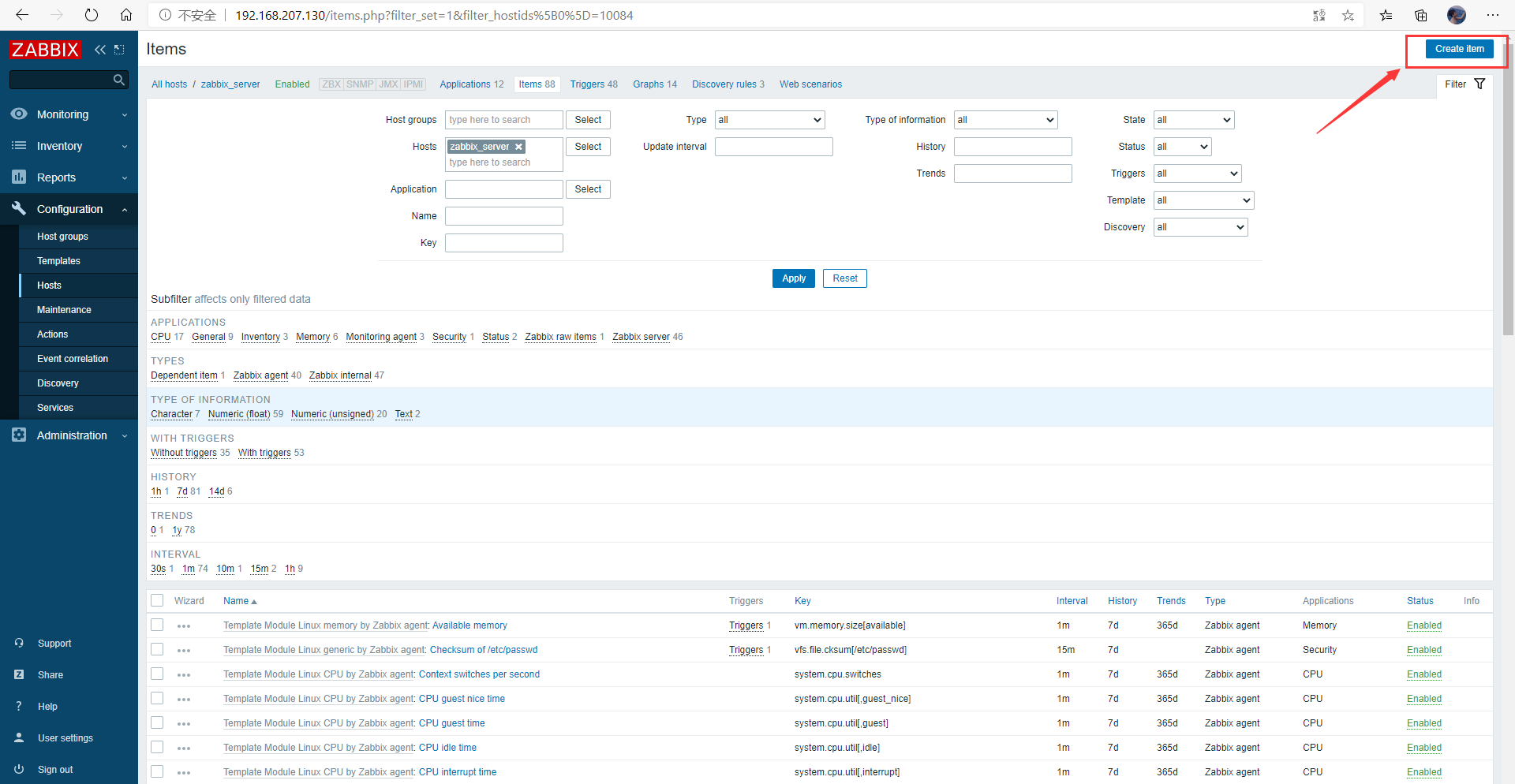Open the wizard menu for Checksum of /etc/passwd
Screen dimensions: 1515x784
(x=184, y=651)
